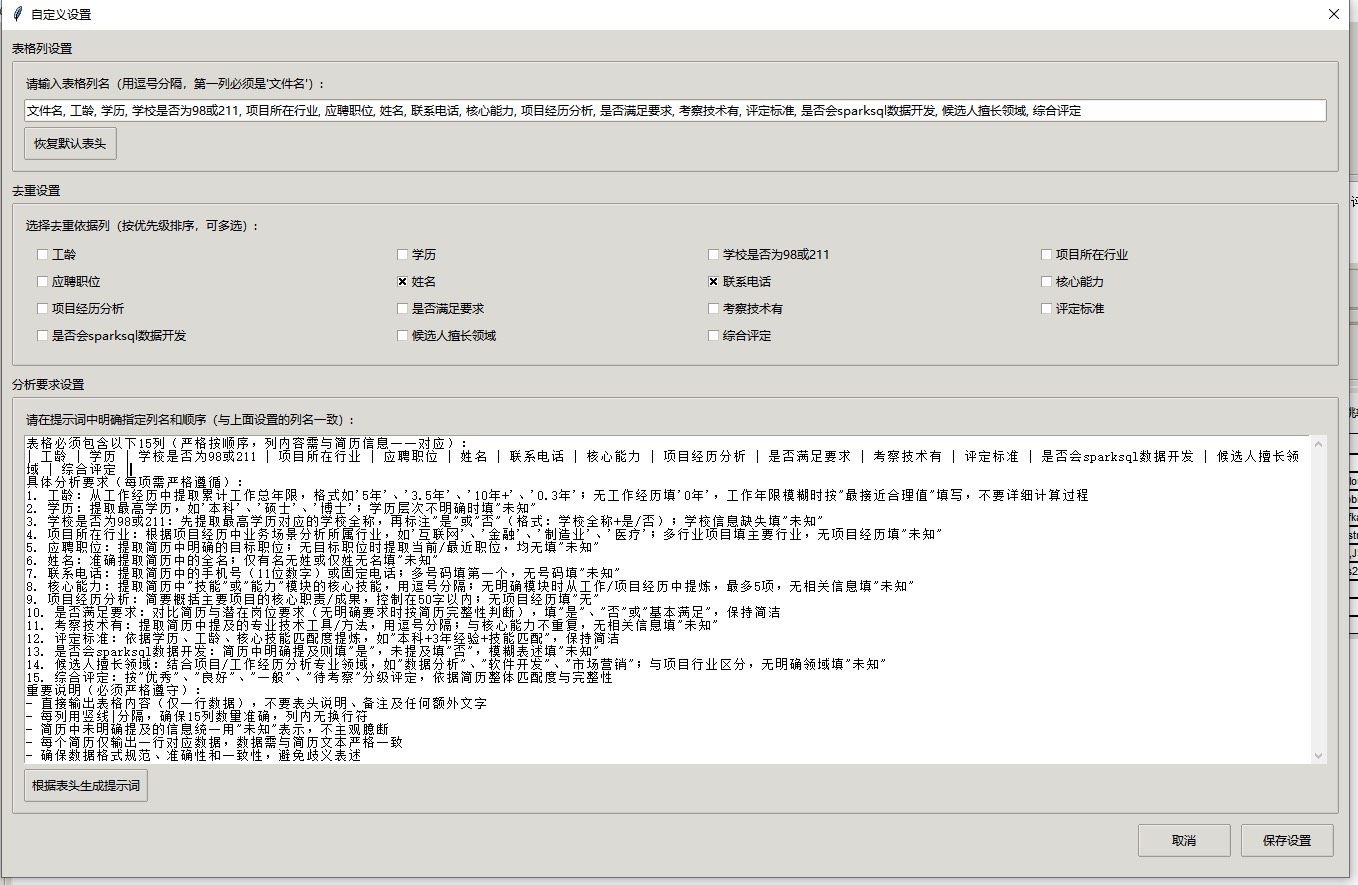Screen dimensions: 1358x885
Task: Click the prompt line starting '2. 学历：提取最高学历'
Action: [x=282, y=508]
